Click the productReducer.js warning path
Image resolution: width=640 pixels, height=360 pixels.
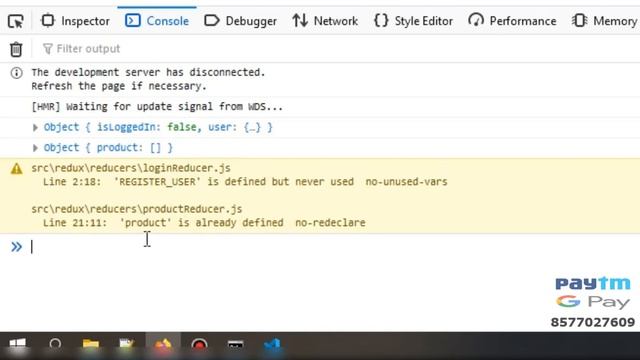click(x=137, y=209)
